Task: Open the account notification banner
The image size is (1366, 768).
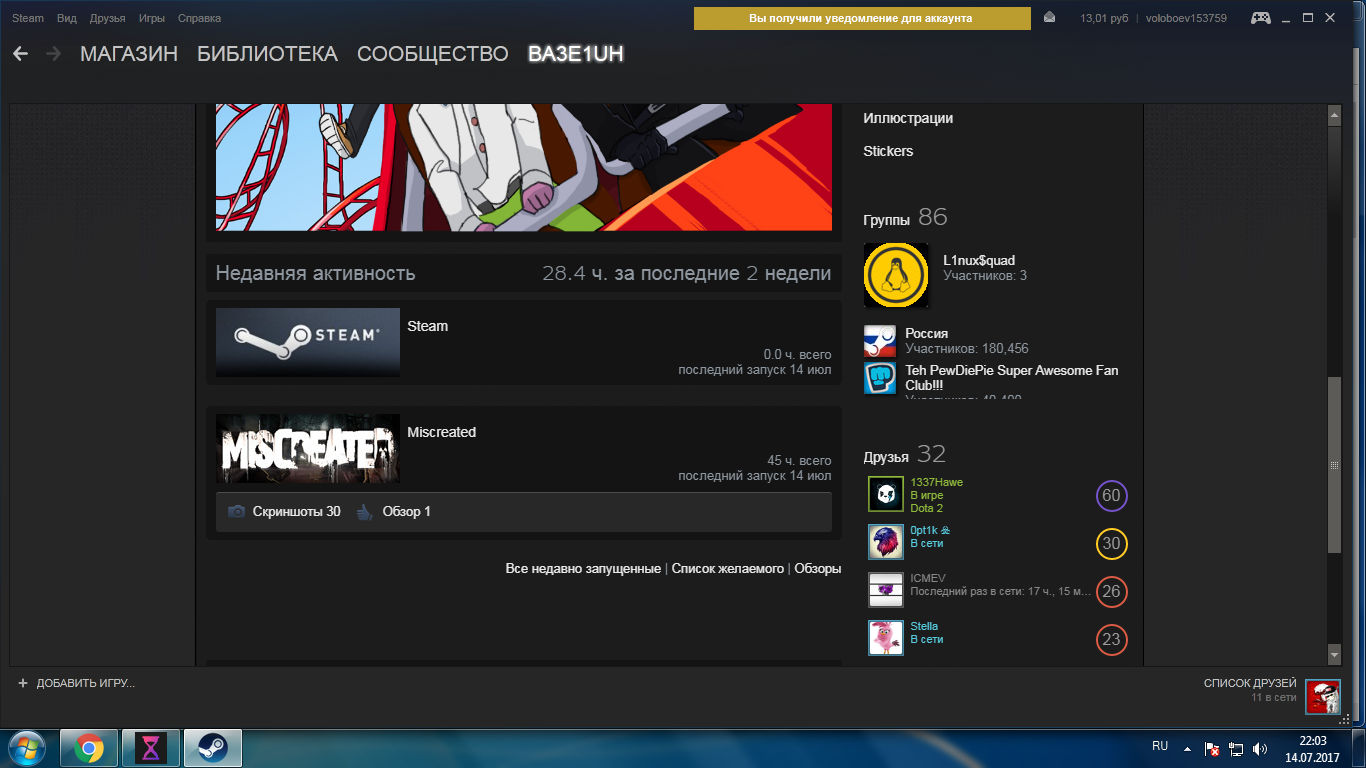Action: coord(862,18)
